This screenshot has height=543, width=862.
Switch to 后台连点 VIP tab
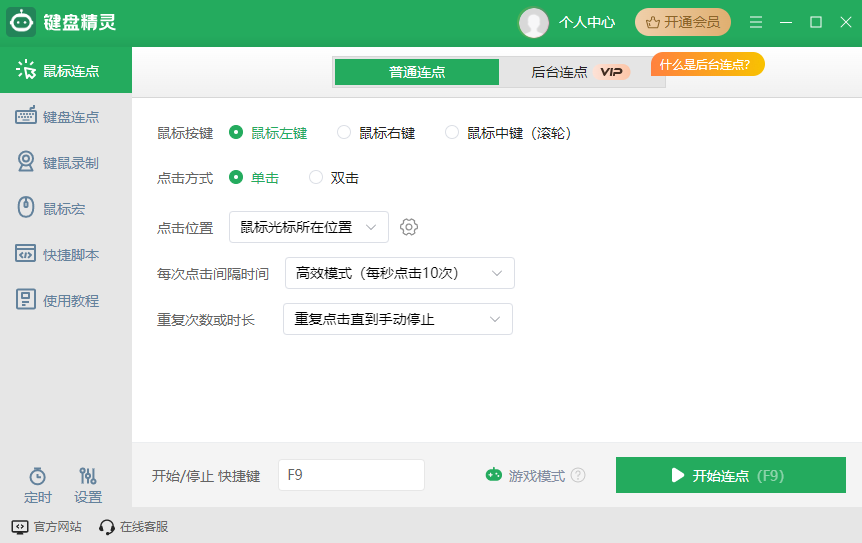click(580, 72)
